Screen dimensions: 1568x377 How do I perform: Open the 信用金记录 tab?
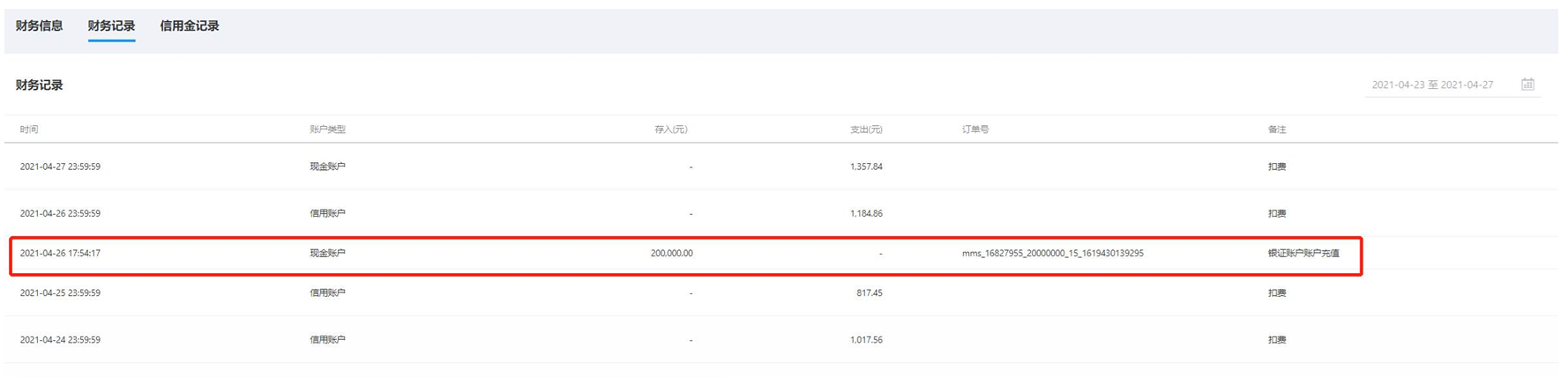190,26
